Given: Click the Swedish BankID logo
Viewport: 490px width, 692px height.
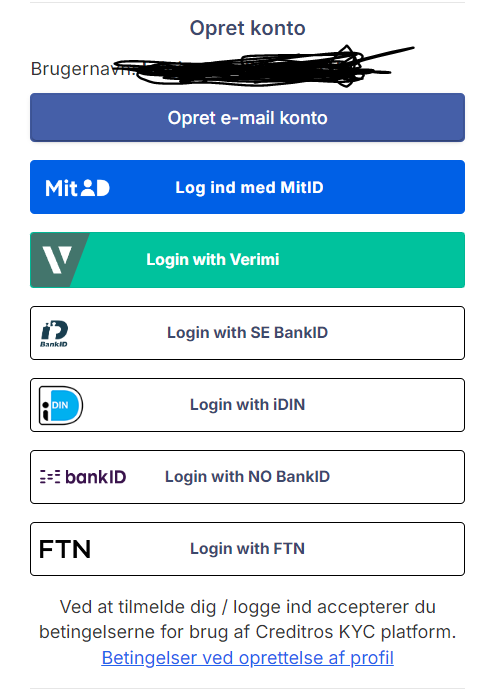Looking at the screenshot, I should (x=54, y=334).
